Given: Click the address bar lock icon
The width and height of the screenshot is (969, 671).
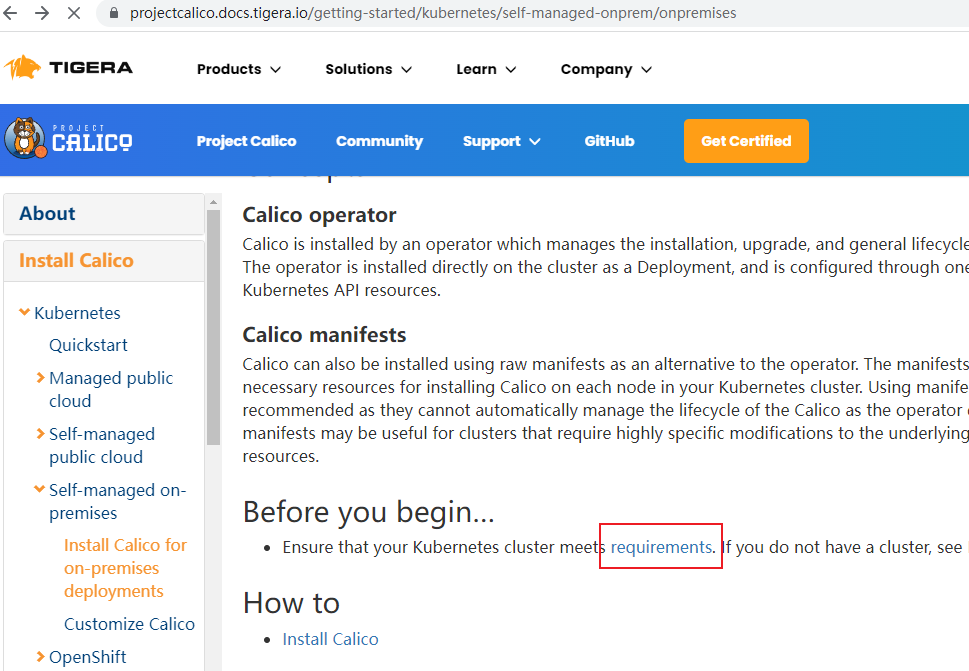Looking at the screenshot, I should 113,14.
